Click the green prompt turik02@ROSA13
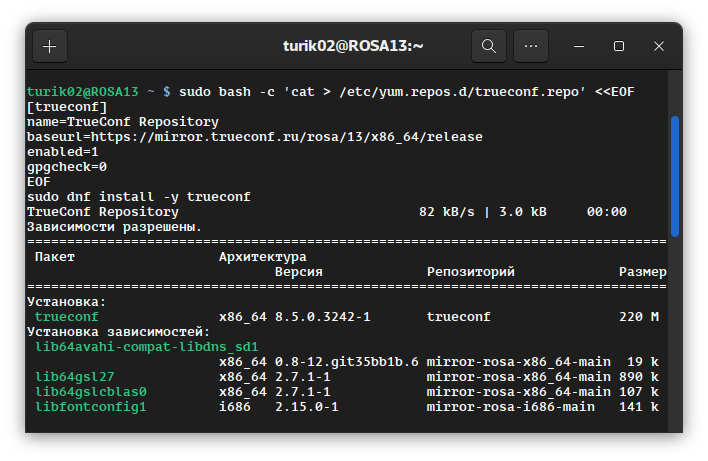 click(83, 92)
